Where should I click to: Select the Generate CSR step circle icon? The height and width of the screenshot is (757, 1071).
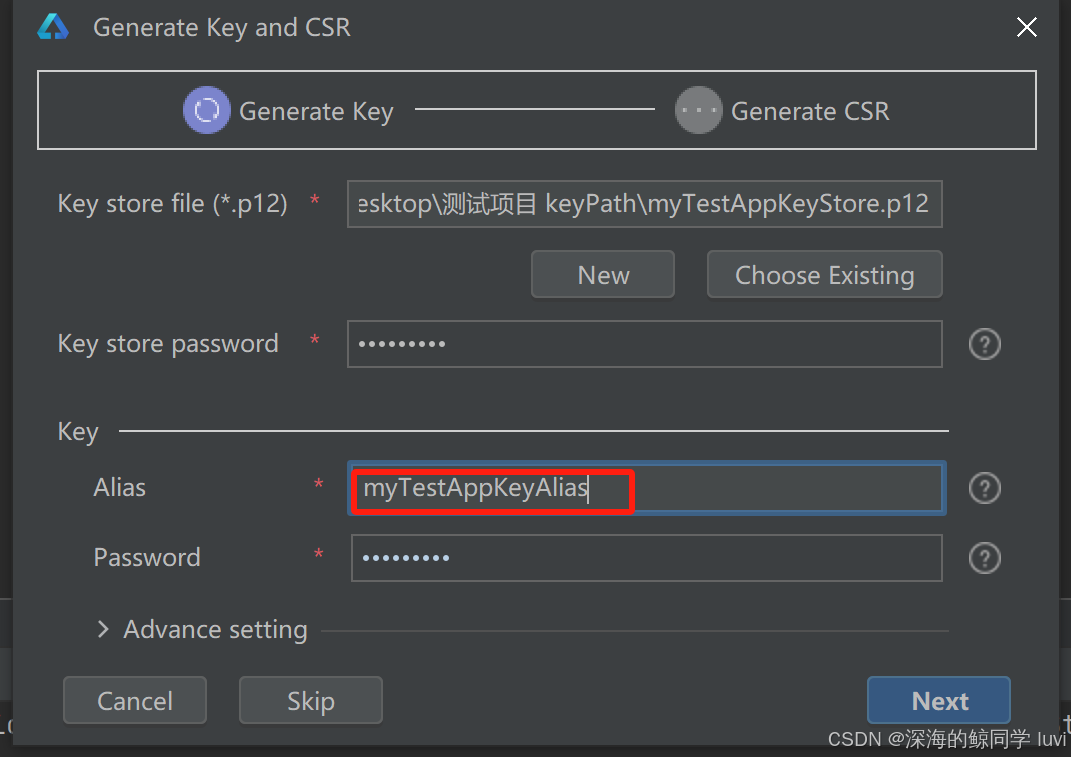coord(698,110)
